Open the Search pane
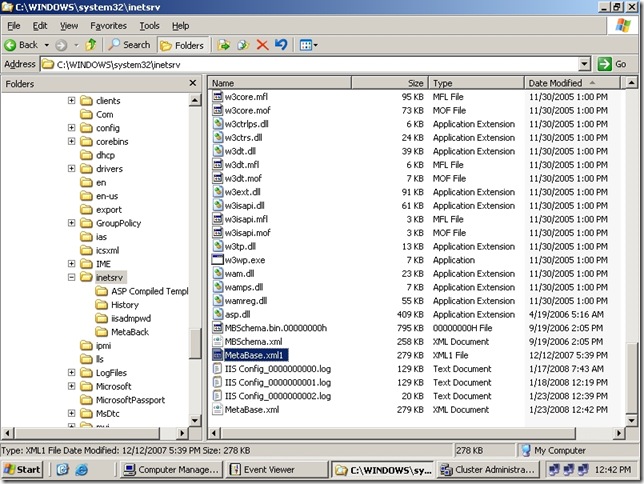Viewport: 644px width, 484px height. tap(129, 45)
